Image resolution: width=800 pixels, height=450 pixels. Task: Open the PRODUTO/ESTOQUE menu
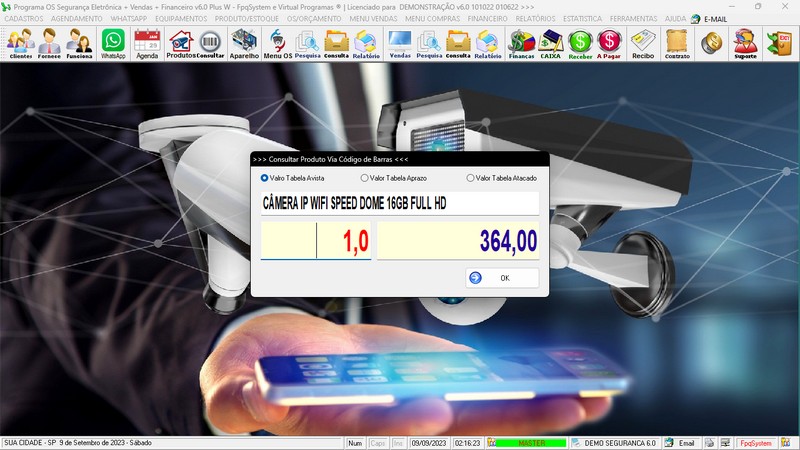tap(246, 18)
